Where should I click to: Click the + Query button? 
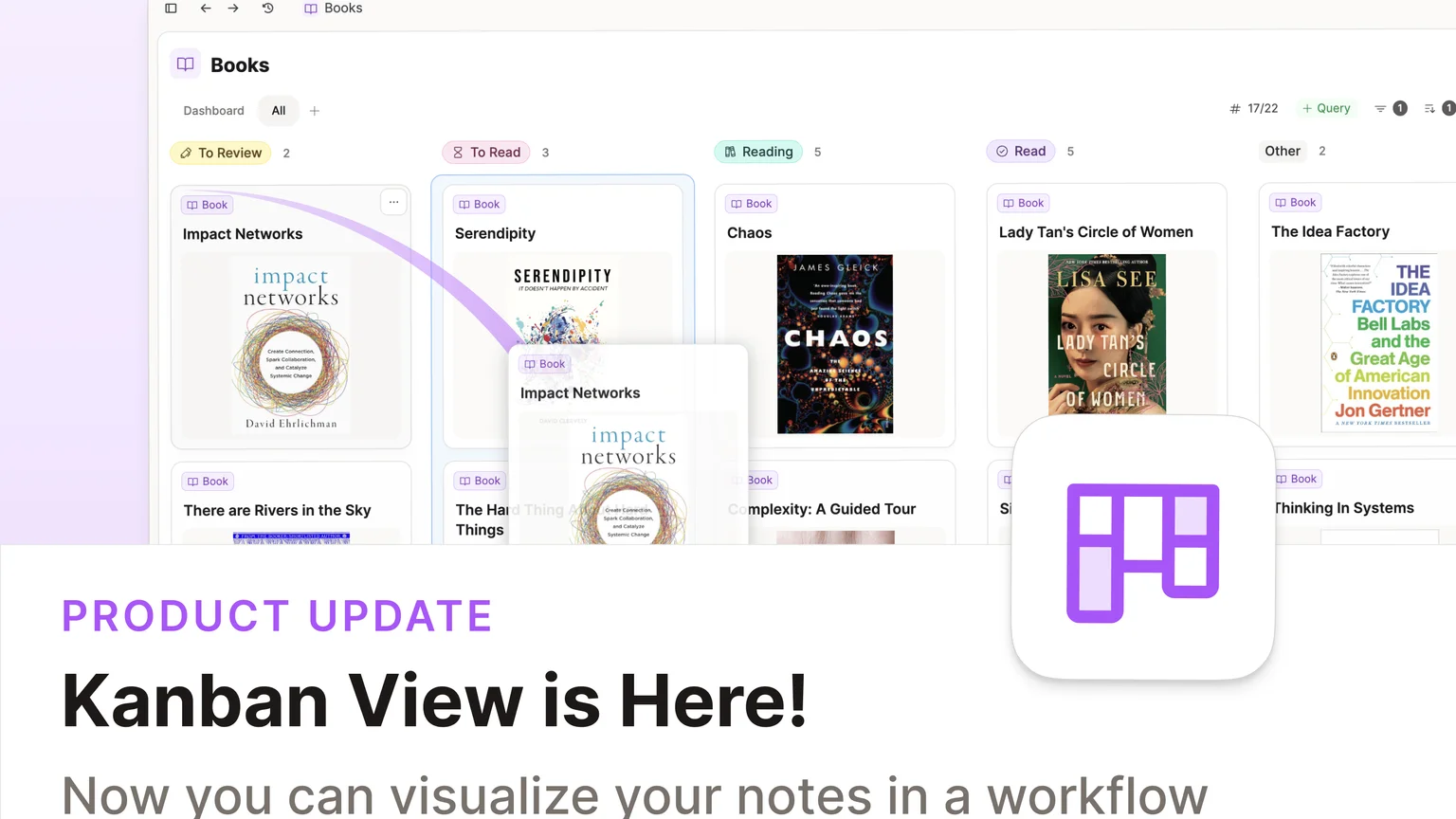pos(1327,108)
